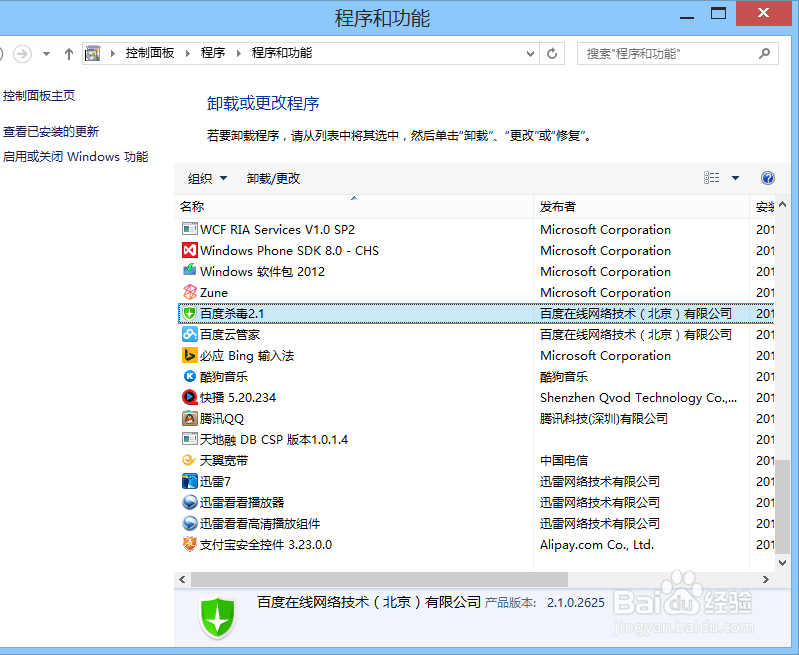
Task: Select 支付宝安全控件 3.23.0.0 name
Action: coord(266,544)
